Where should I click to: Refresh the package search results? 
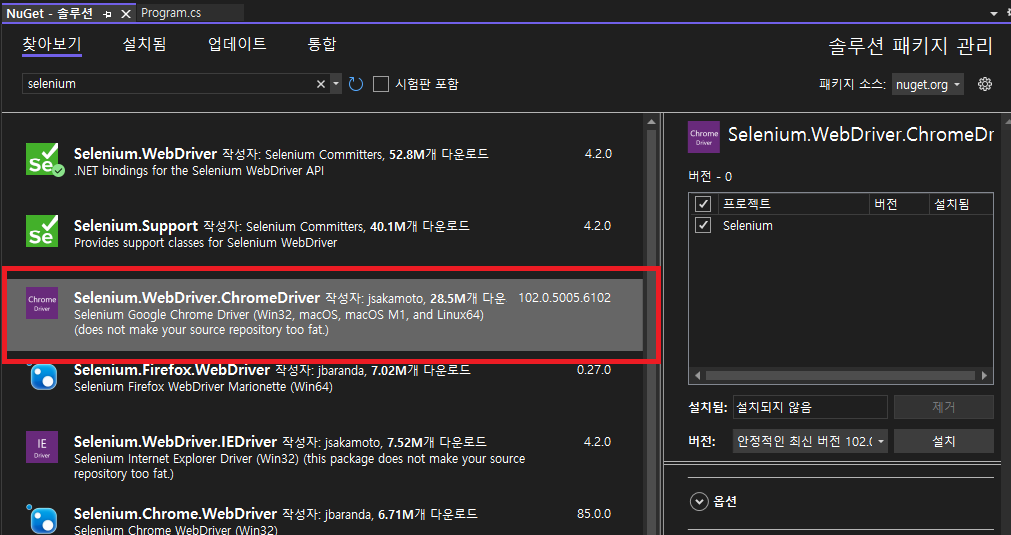click(x=356, y=84)
